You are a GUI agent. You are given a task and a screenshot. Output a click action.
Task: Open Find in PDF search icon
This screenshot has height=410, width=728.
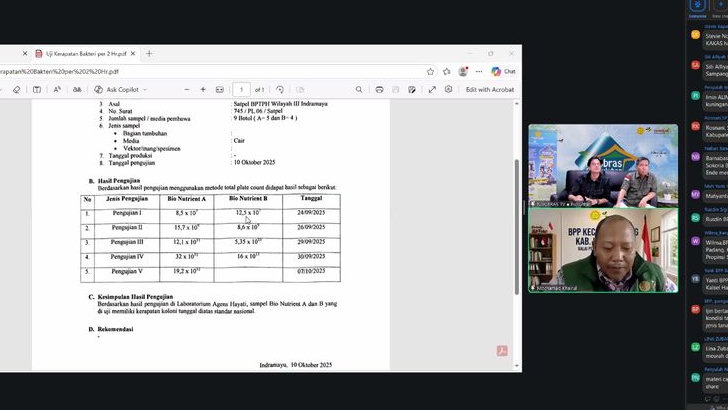point(359,90)
